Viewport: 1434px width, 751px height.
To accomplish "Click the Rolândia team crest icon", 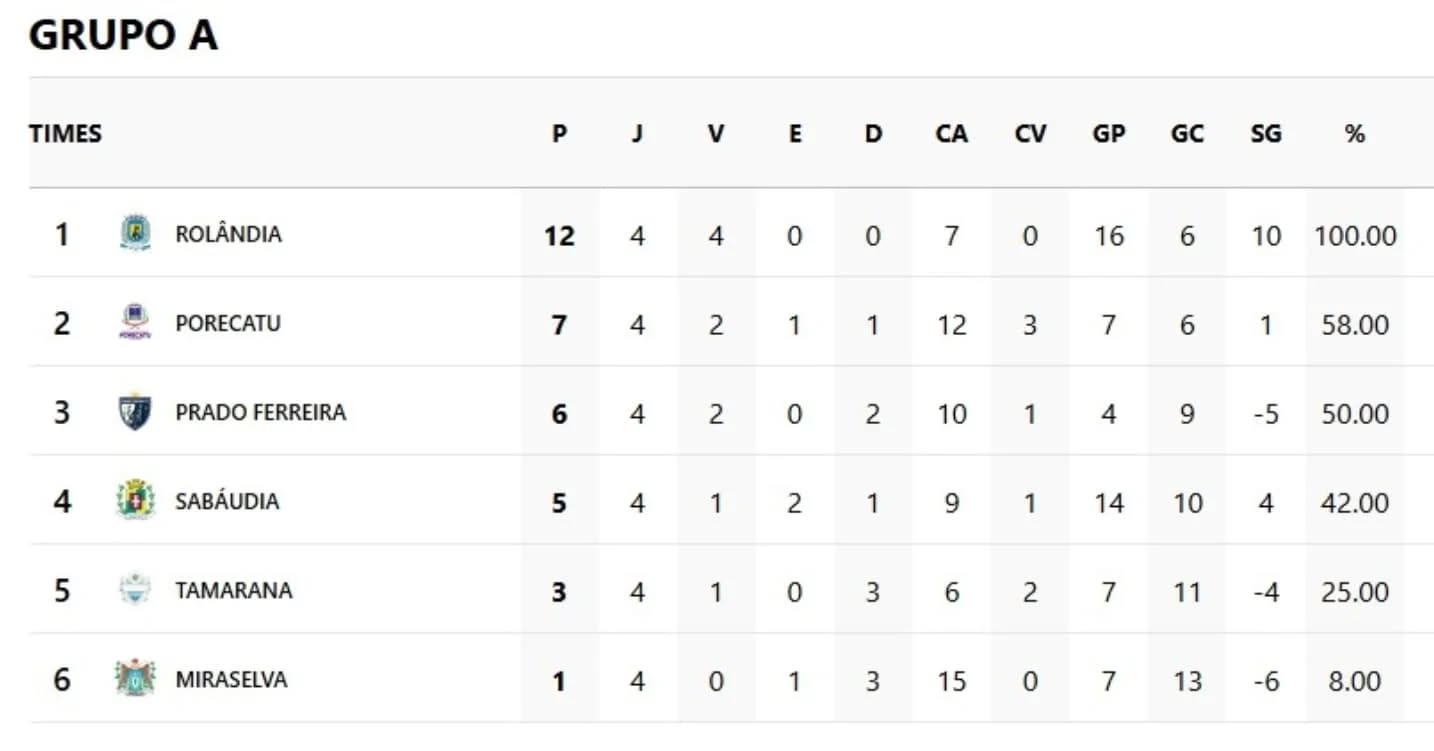I will (x=135, y=233).
